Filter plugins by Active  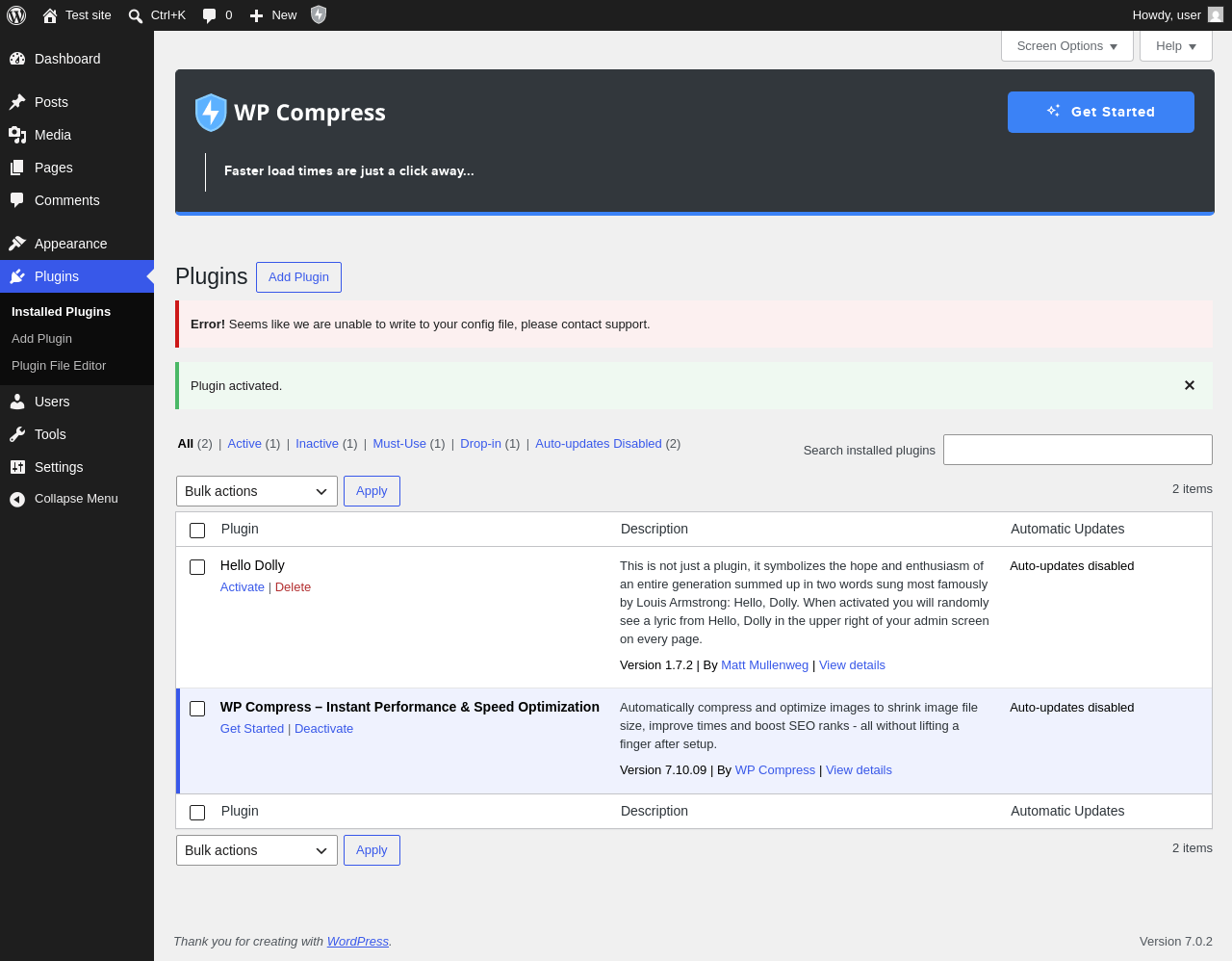coord(244,444)
